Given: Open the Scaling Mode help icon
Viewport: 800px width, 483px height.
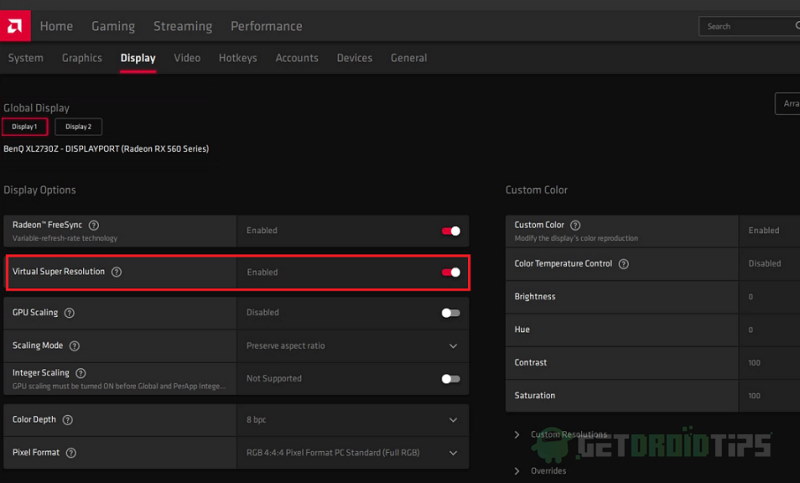Looking at the screenshot, I should [x=74, y=346].
